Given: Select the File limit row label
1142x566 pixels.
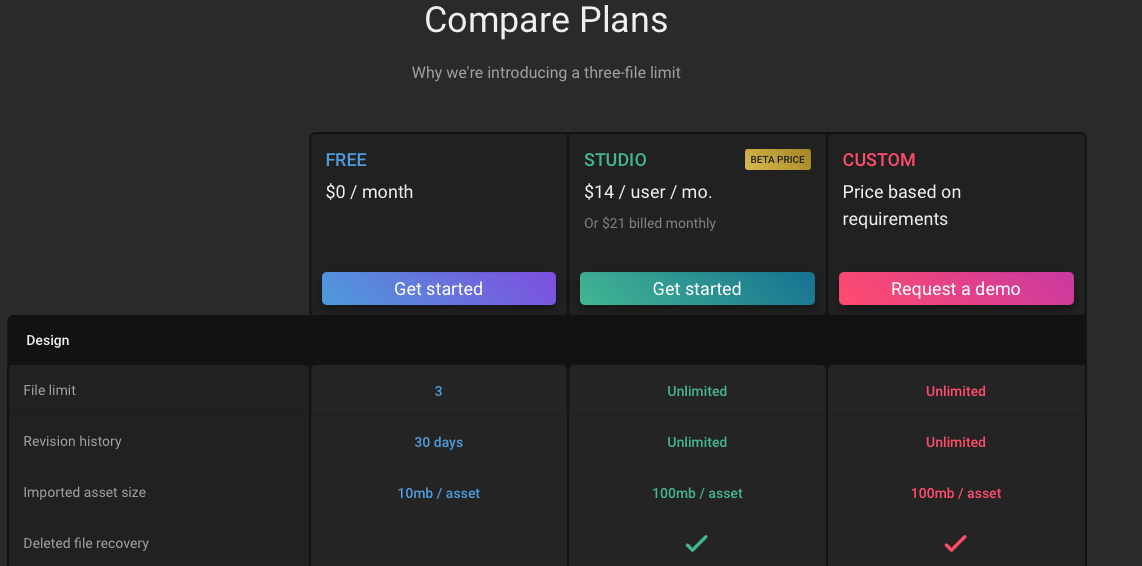Looking at the screenshot, I should (50, 390).
